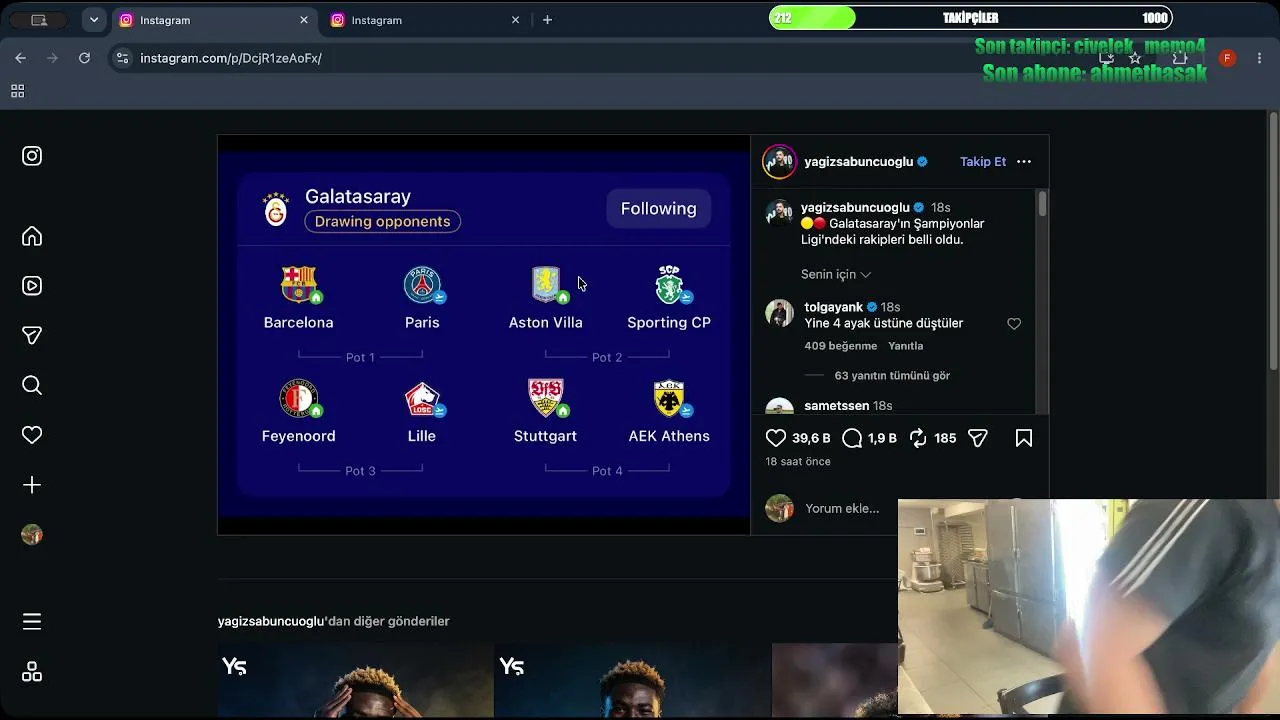Click the 1,9 B comment count

tap(883, 438)
